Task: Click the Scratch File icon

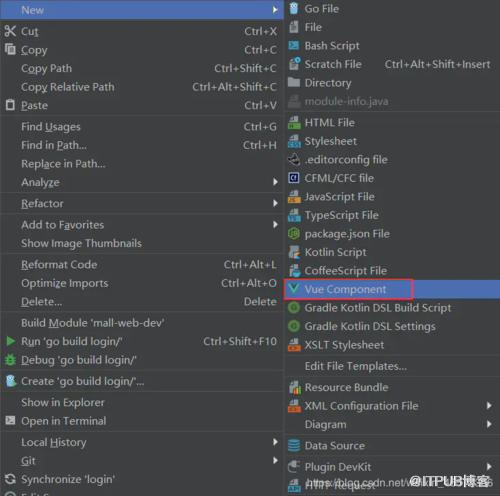Action: 294,64
